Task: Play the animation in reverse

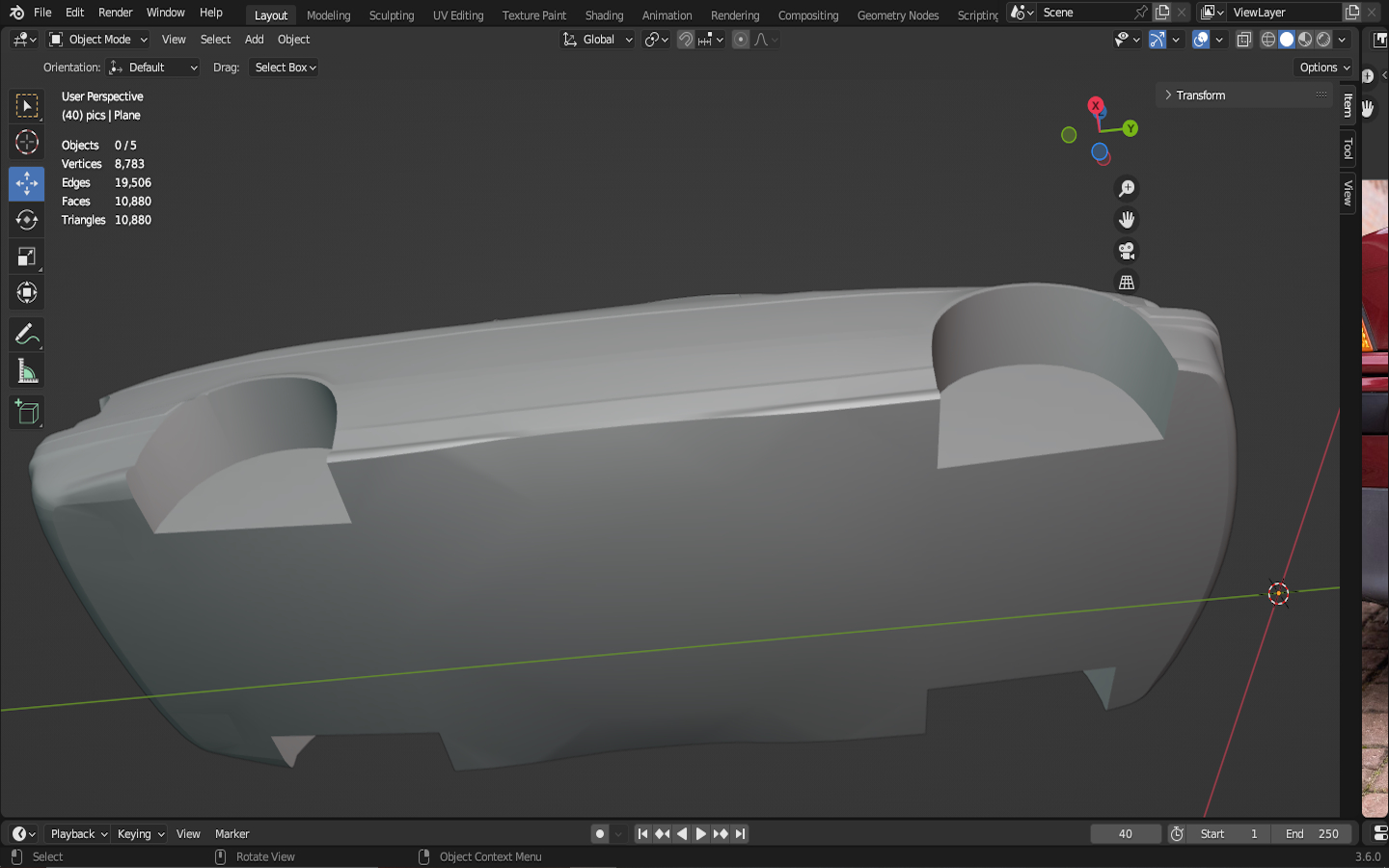Action: click(682, 834)
